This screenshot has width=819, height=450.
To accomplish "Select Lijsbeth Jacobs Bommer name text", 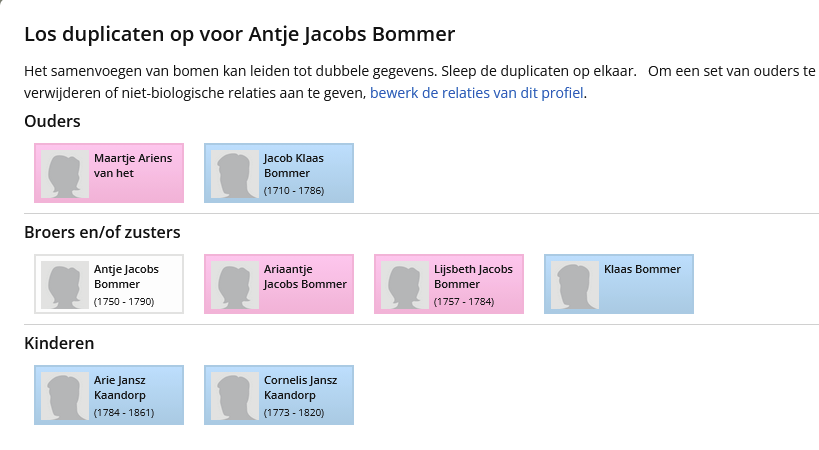I will pos(473,276).
